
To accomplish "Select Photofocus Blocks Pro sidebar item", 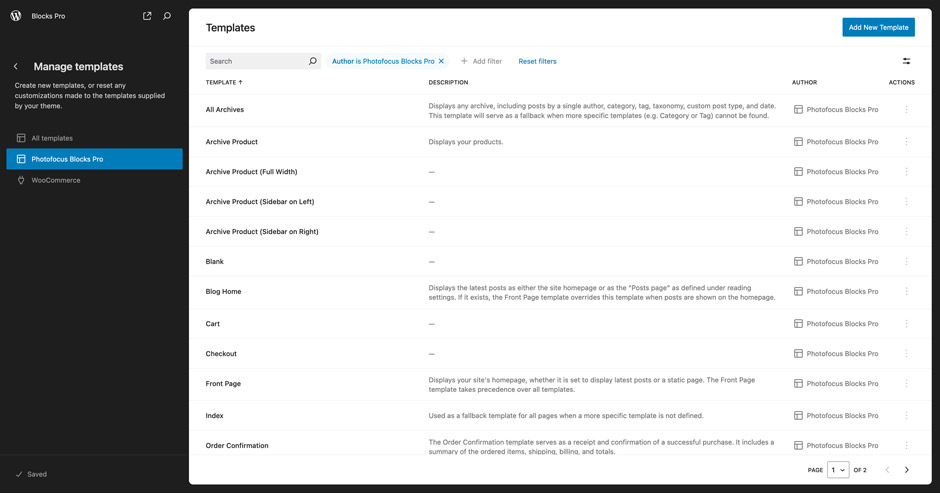I will (x=67, y=159).
